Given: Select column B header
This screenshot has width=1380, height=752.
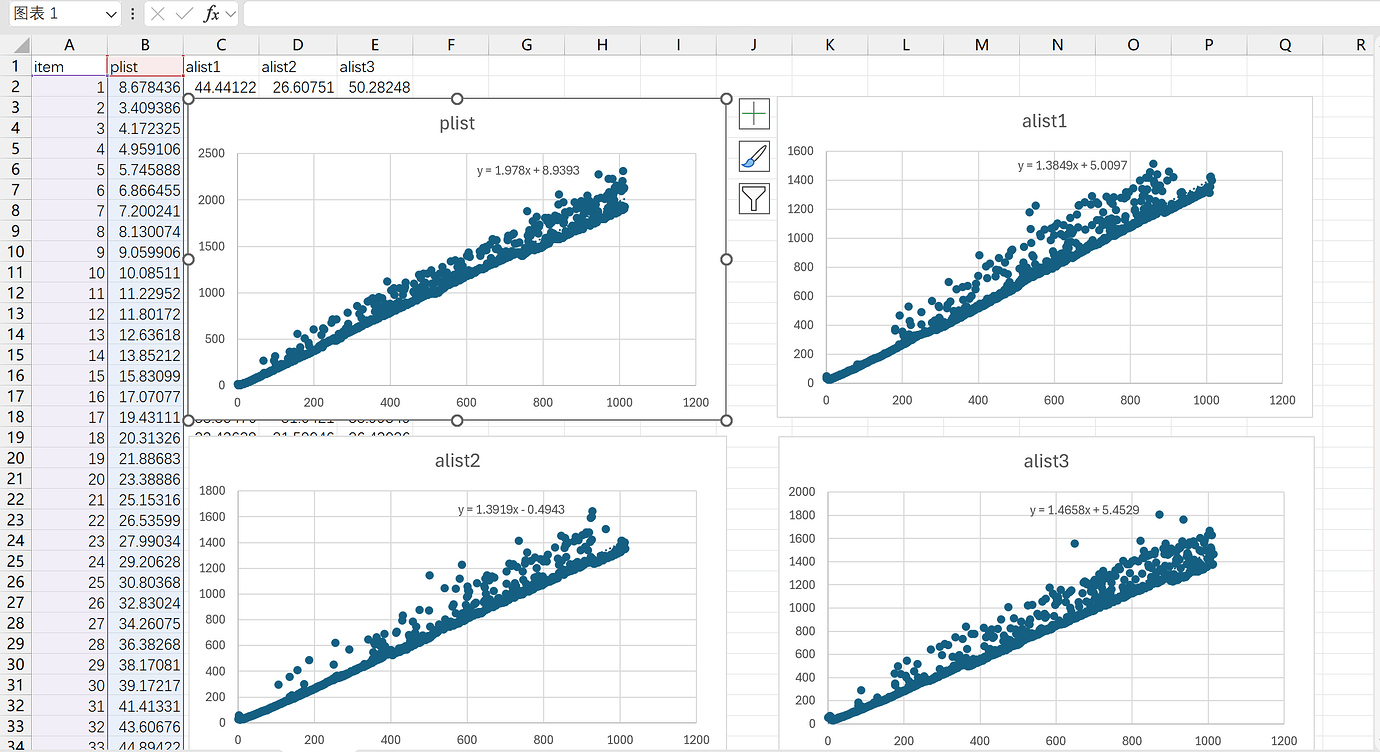Looking at the screenshot, I should click(145, 45).
